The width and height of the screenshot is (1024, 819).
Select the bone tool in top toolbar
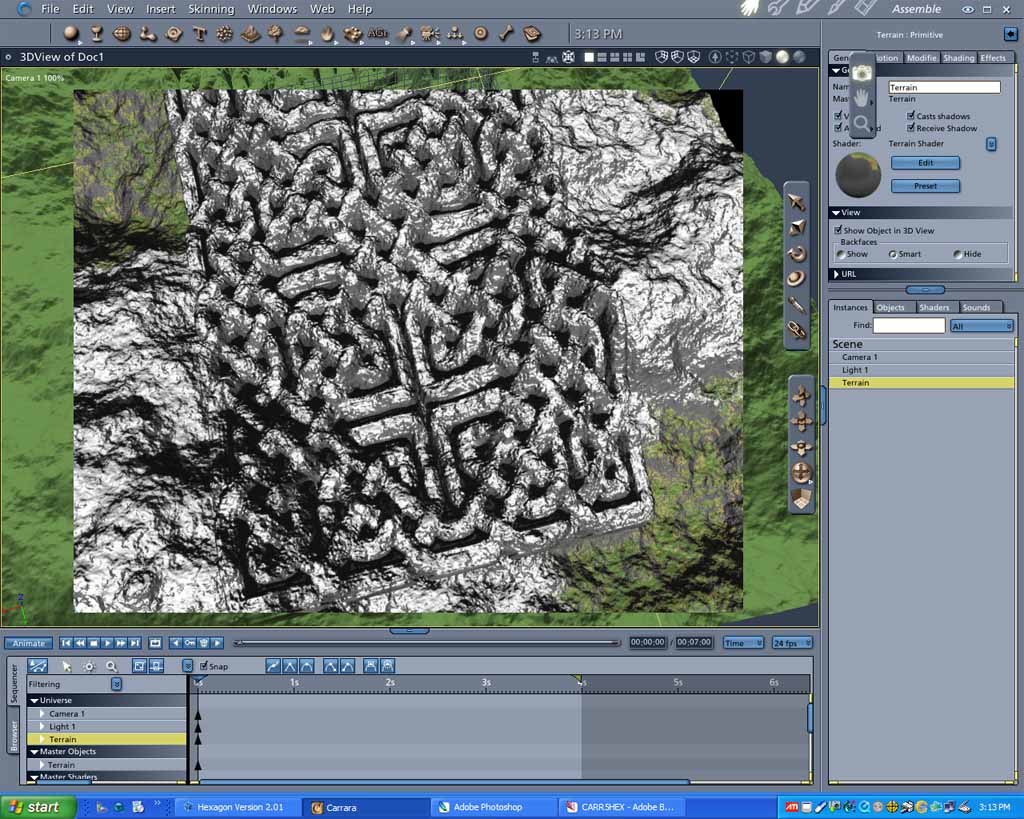(506, 33)
